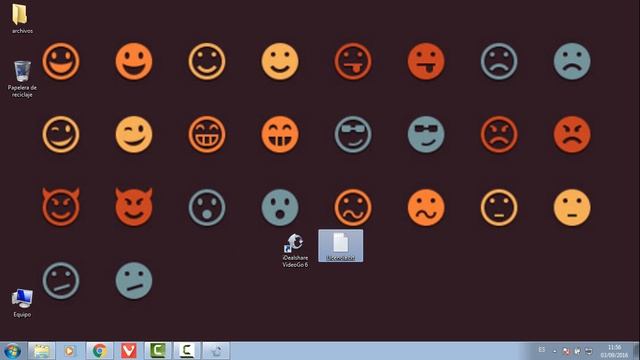Click the last gray taskbar application icon
Image resolution: width=640 pixels, height=360 pixels.
(x=216, y=351)
